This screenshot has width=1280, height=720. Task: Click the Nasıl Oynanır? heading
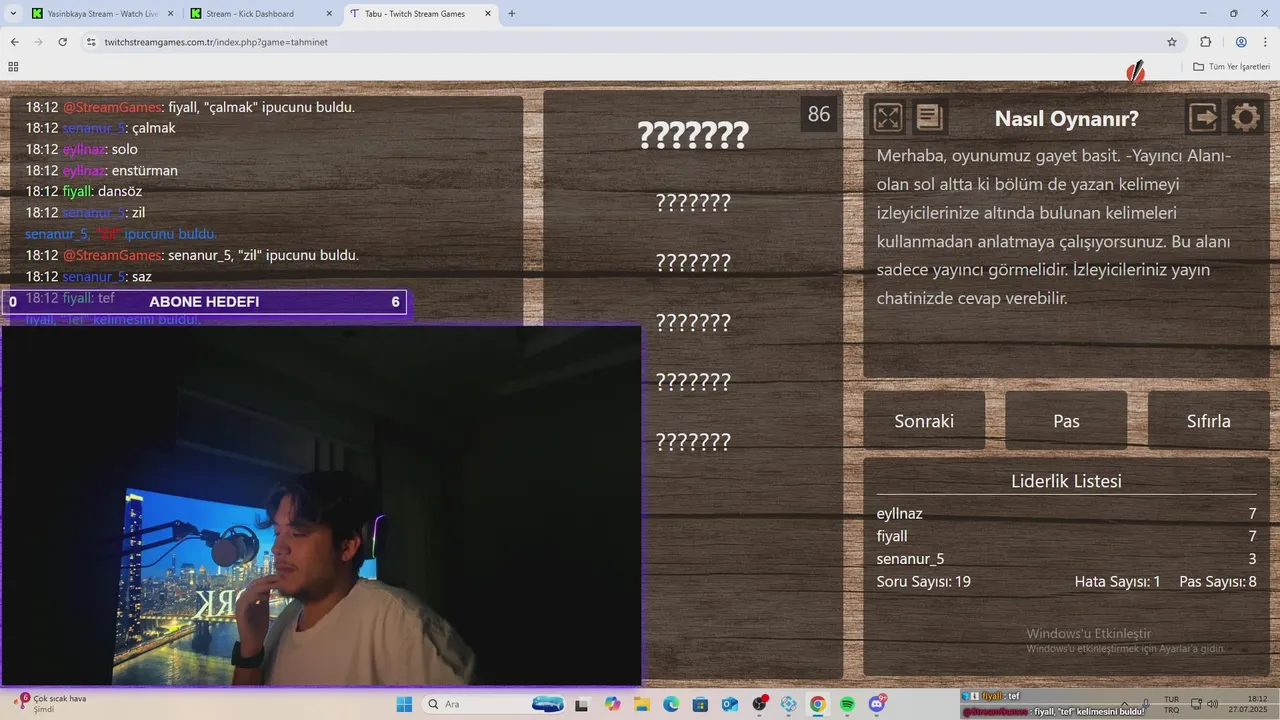point(1066,118)
